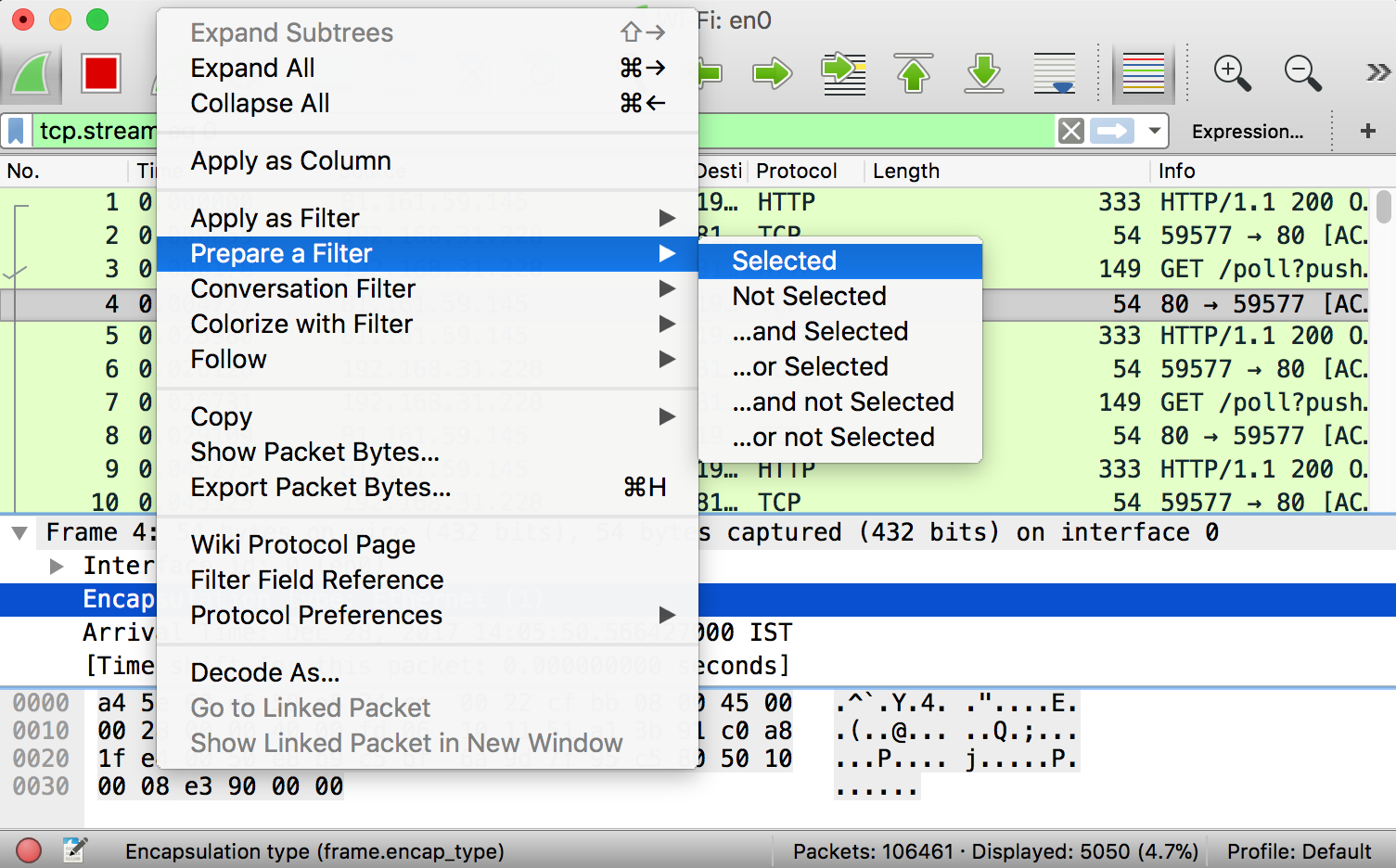Collapse the Frame 4 tree node
Image resolution: width=1396 pixels, height=868 pixels.
[x=19, y=533]
